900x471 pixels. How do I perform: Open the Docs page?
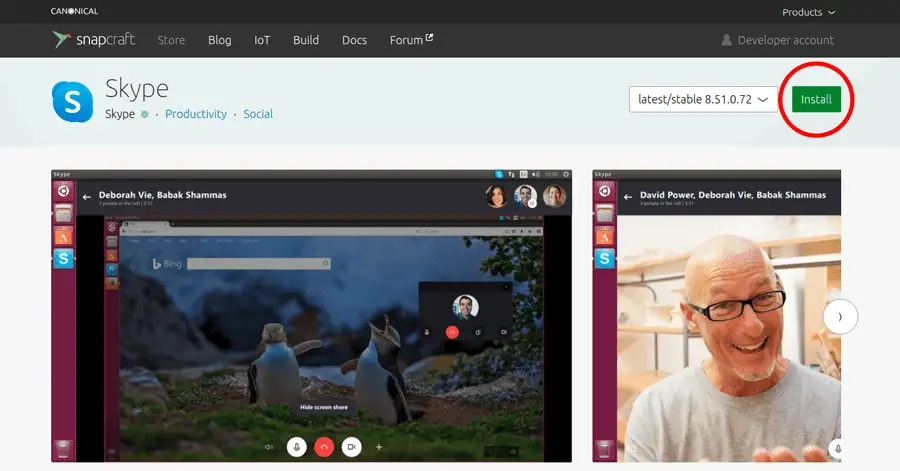tap(354, 40)
